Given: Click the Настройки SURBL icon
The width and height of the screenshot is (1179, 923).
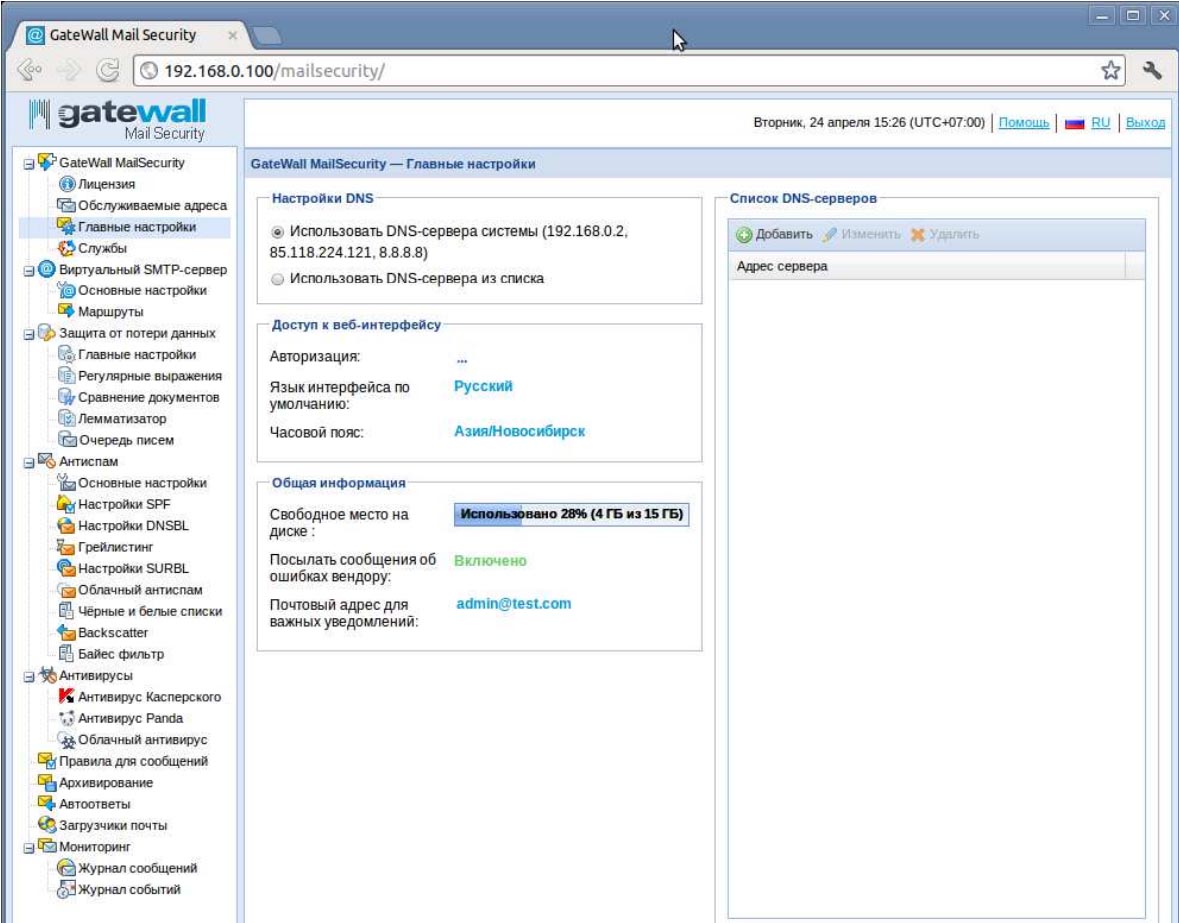Looking at the screenshot, I should [x=66, y=568].
